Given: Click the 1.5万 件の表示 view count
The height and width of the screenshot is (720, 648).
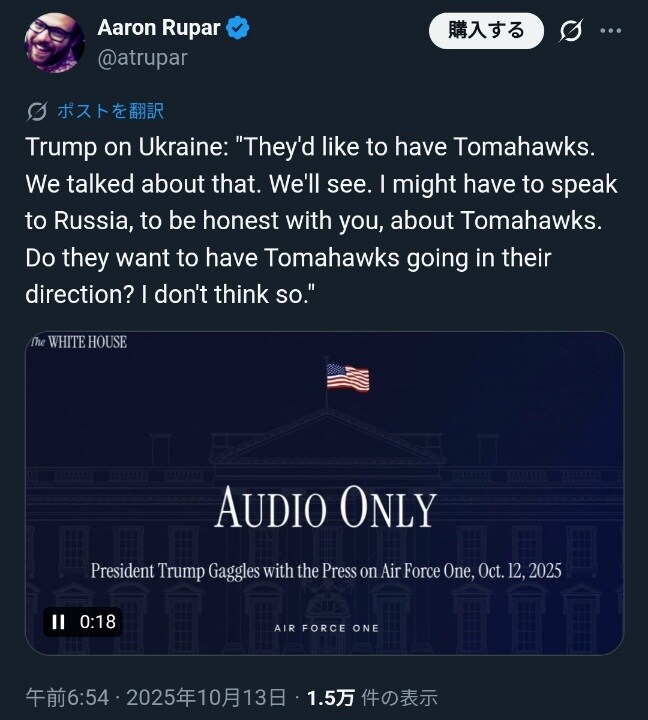Looking at the screenshot, I should click(371, 697).
